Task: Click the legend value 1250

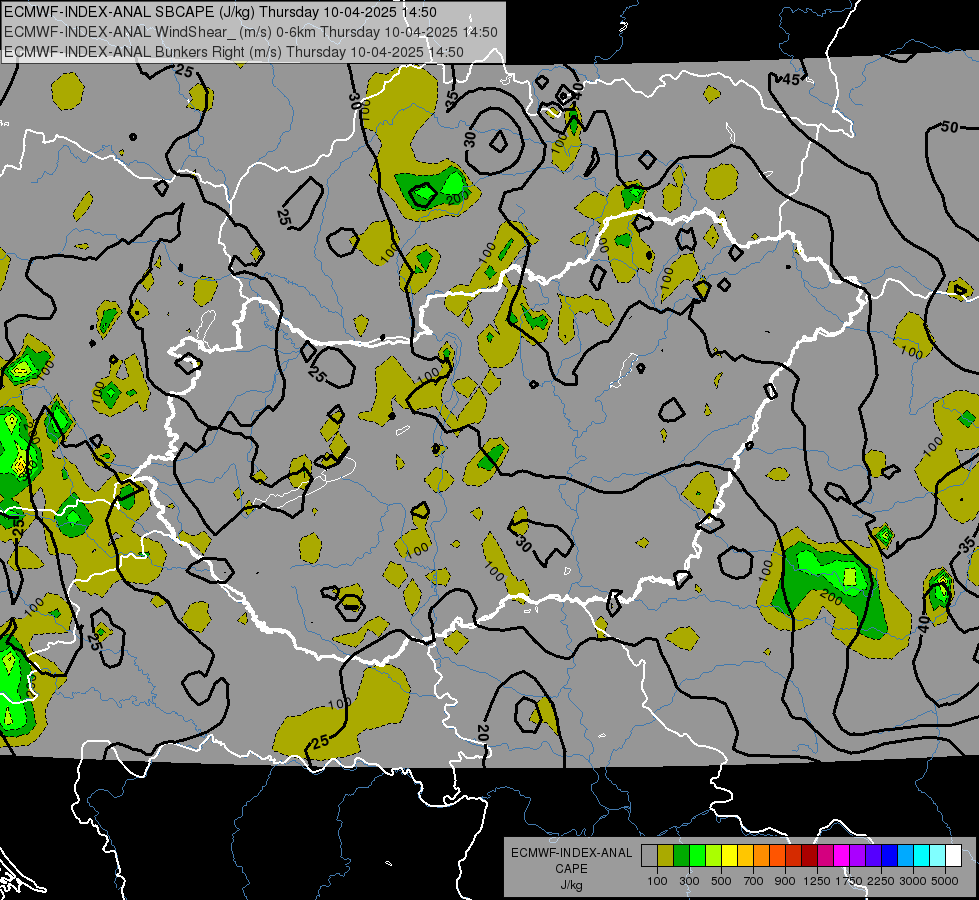Action: tap(817, 881)
